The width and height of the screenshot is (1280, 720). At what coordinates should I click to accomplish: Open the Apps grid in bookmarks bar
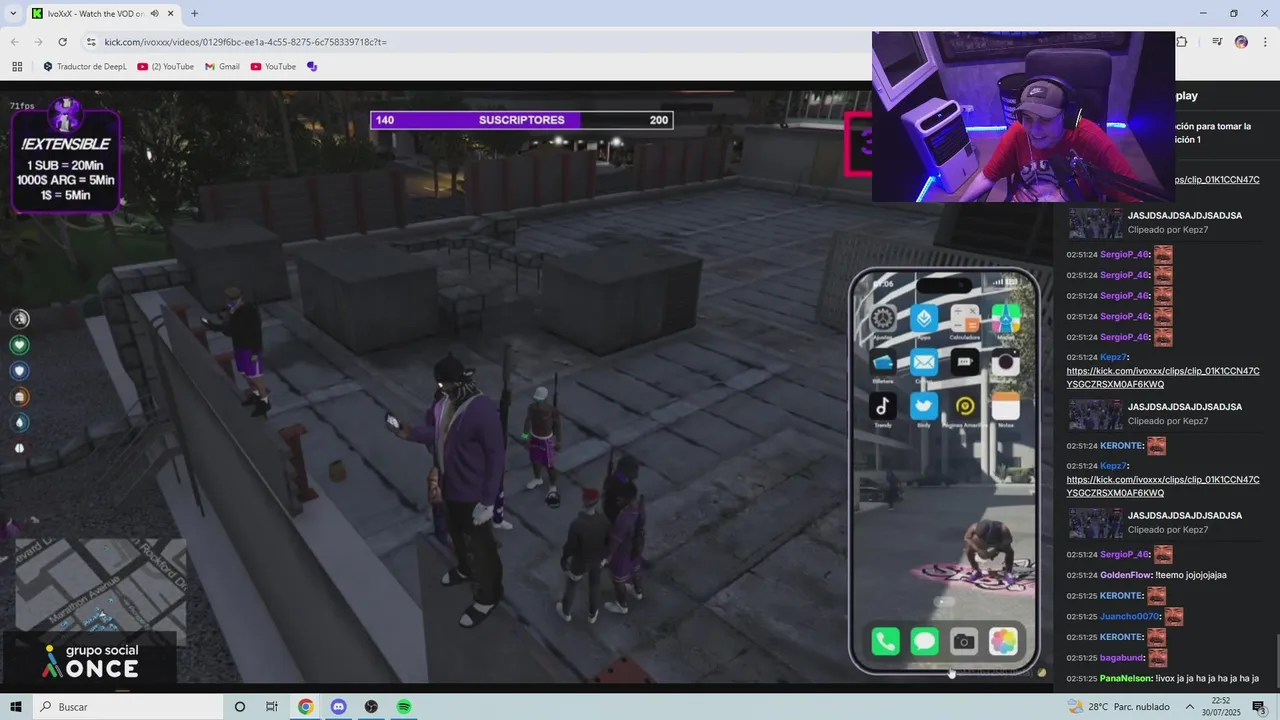(17, 67)
